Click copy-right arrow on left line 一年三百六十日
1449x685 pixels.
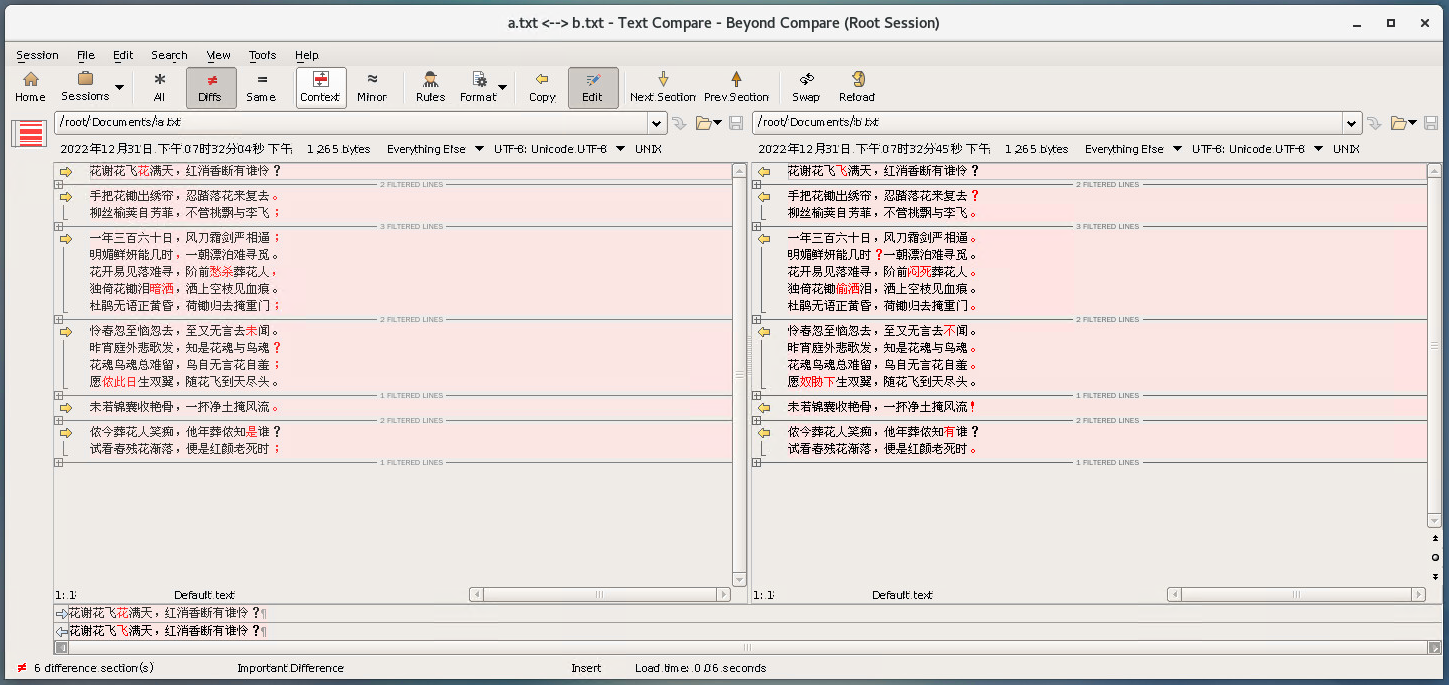pos(66,238)
